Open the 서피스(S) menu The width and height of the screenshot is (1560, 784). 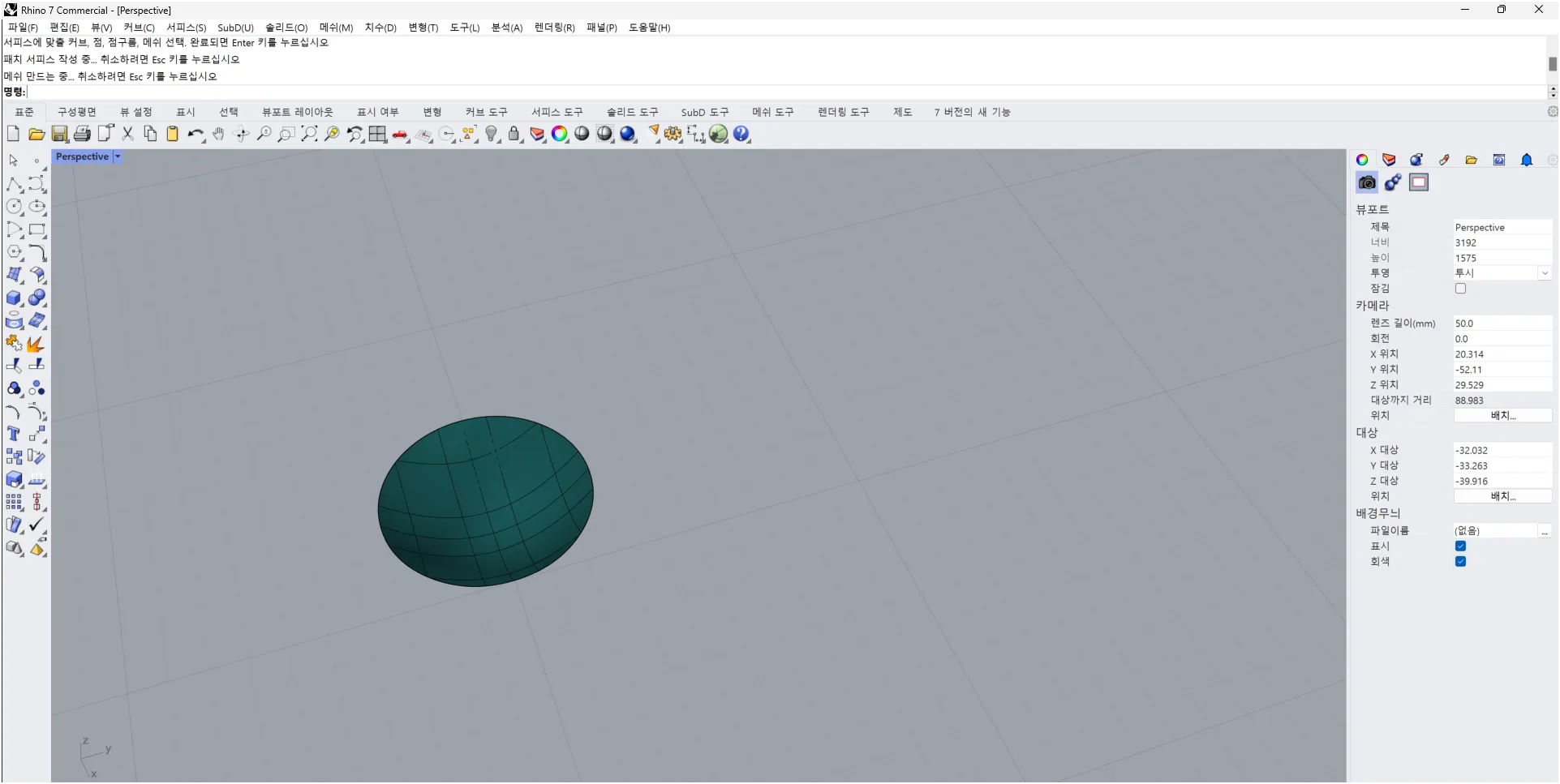(x=186, y=28)
